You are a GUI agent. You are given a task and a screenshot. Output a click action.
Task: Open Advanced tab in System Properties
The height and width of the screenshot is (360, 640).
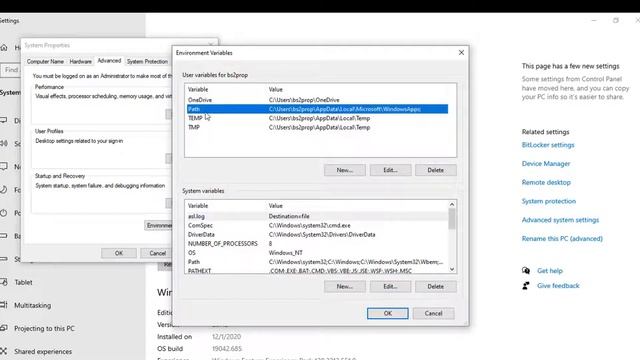[x=109, y=60]
